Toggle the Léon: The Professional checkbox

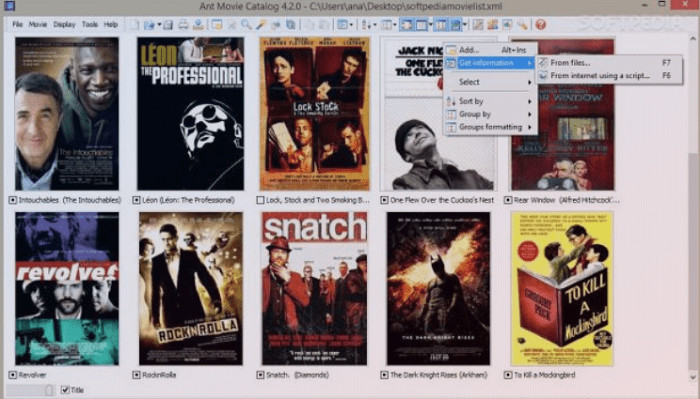(136, 200)
